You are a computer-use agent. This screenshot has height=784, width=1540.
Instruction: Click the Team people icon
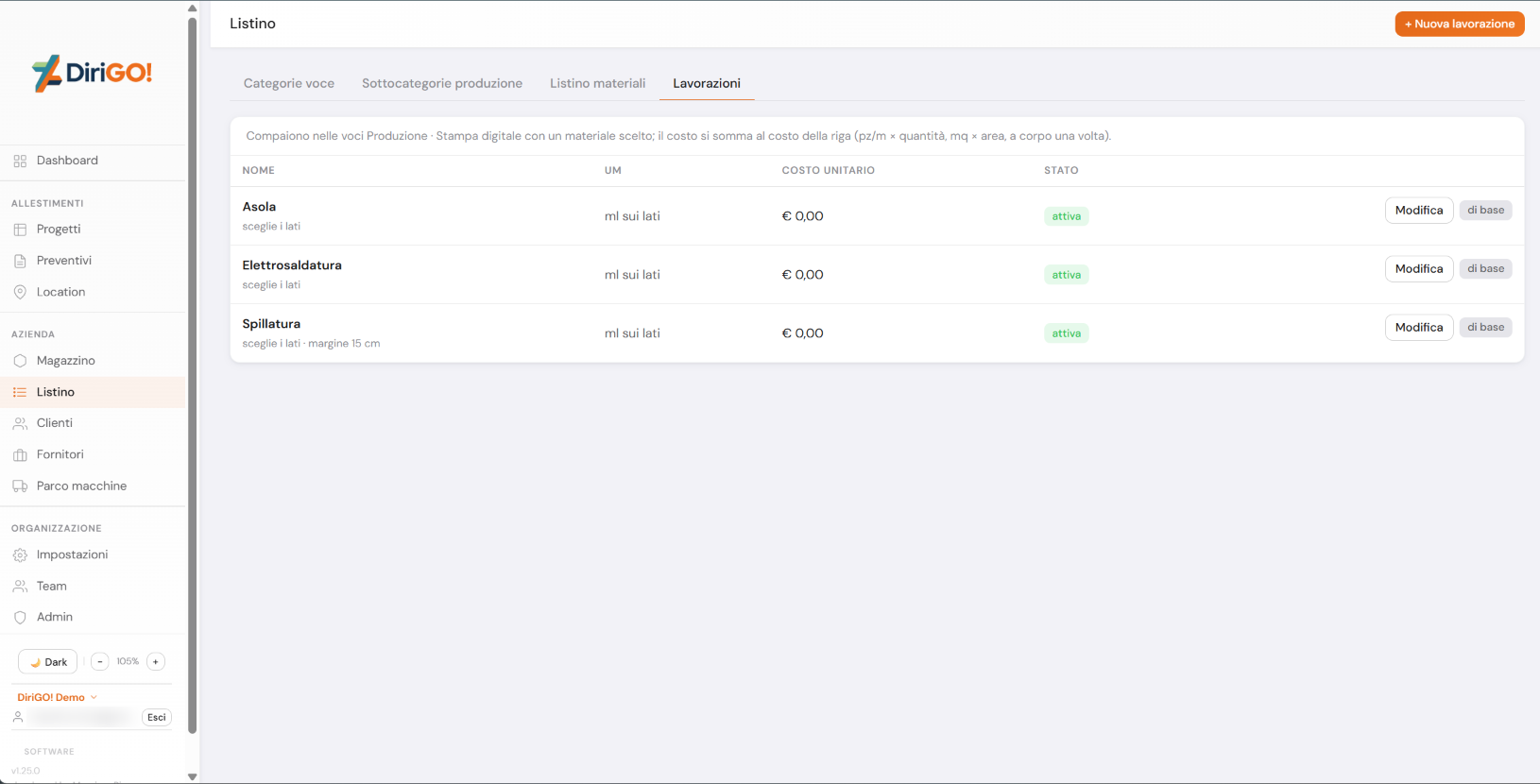click(20, 587)
